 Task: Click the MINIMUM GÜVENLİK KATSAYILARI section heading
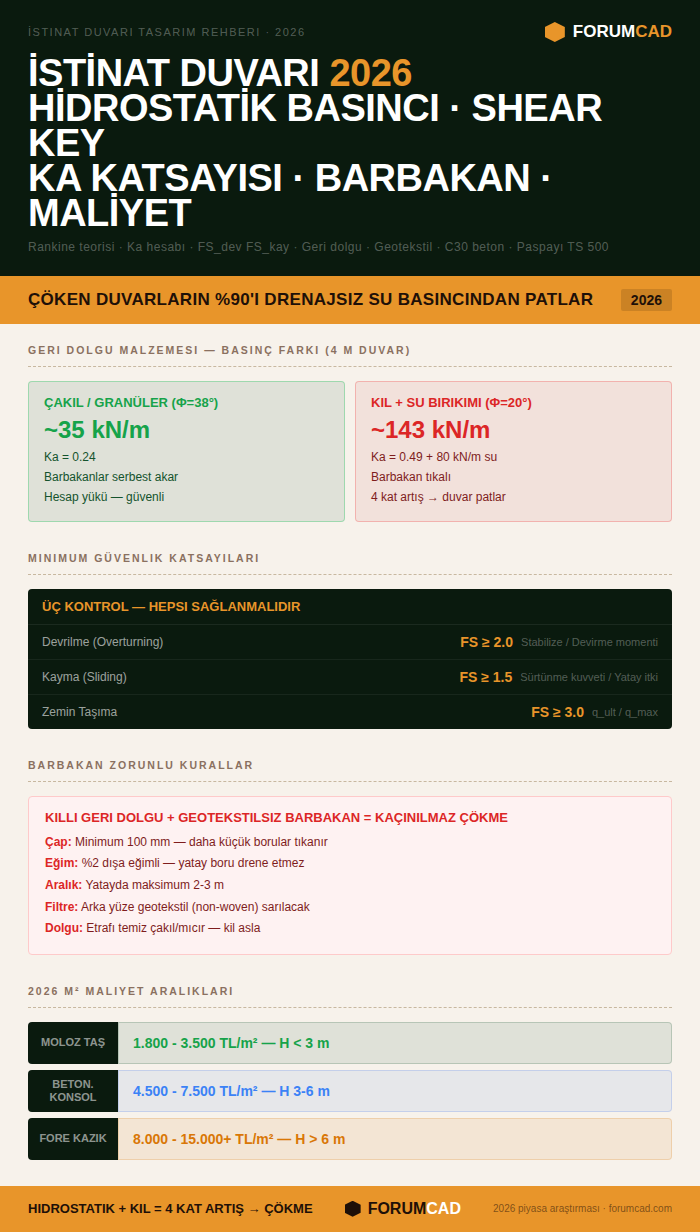[x=144, y=558]
